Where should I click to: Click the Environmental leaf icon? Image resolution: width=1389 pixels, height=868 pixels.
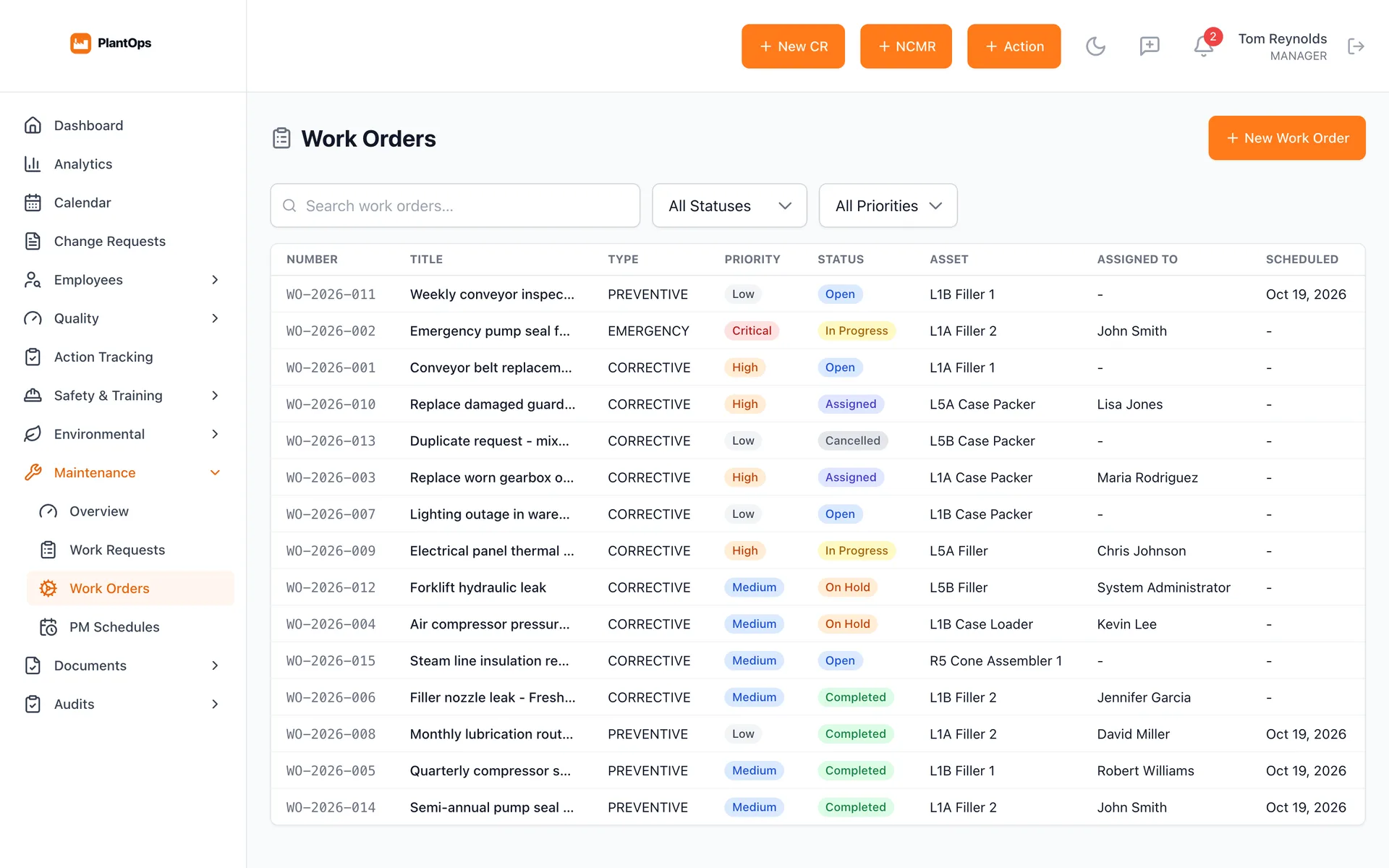click(x=33, y=434)
